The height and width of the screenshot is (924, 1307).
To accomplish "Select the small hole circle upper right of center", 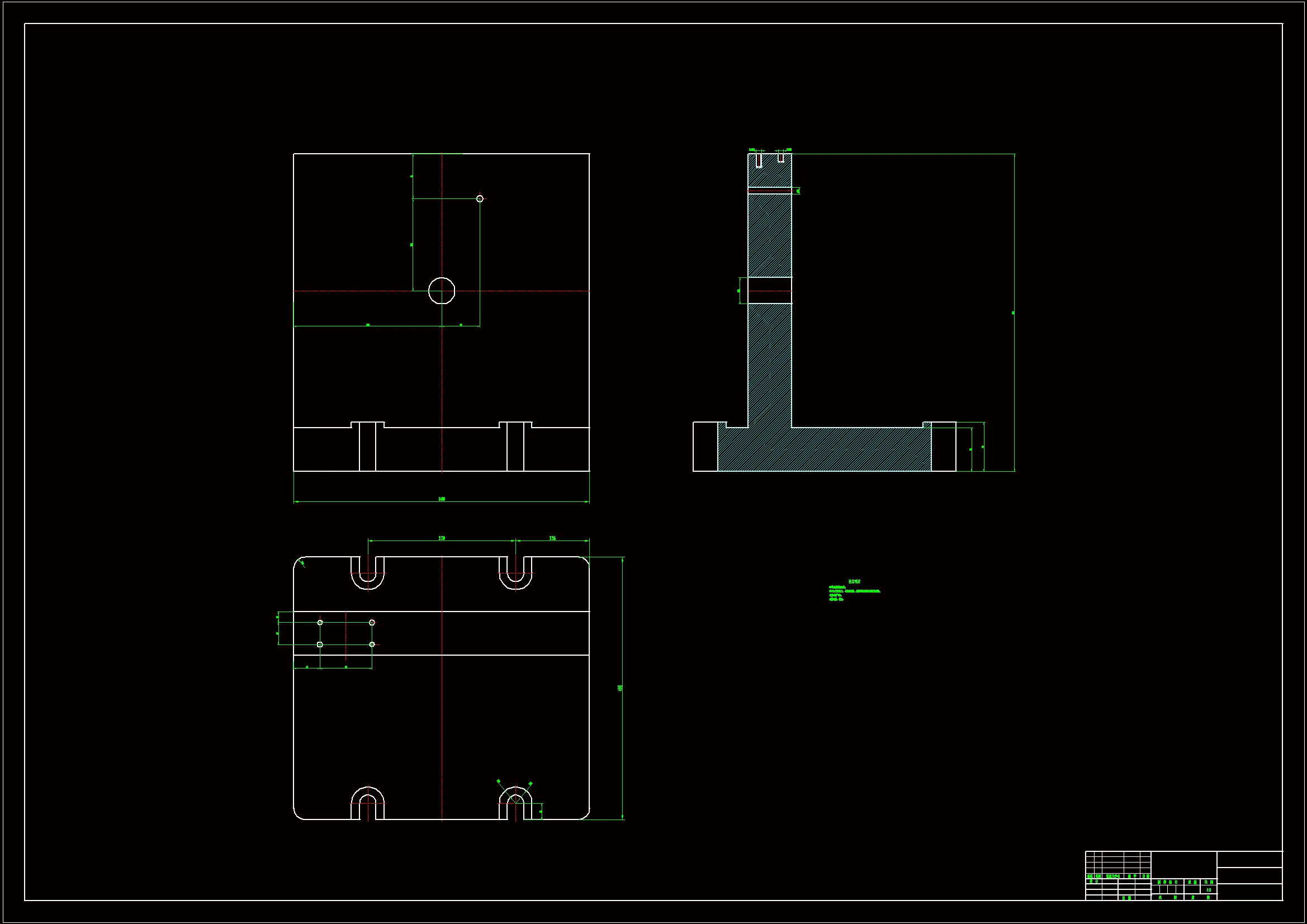I will point(480,198).
